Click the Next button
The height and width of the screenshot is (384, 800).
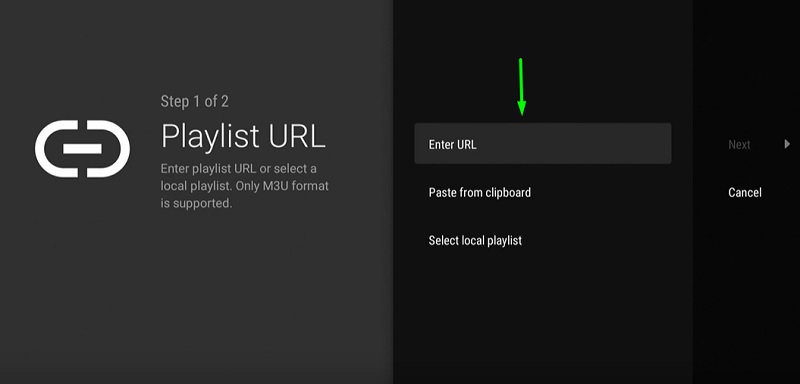coord(739,144)
